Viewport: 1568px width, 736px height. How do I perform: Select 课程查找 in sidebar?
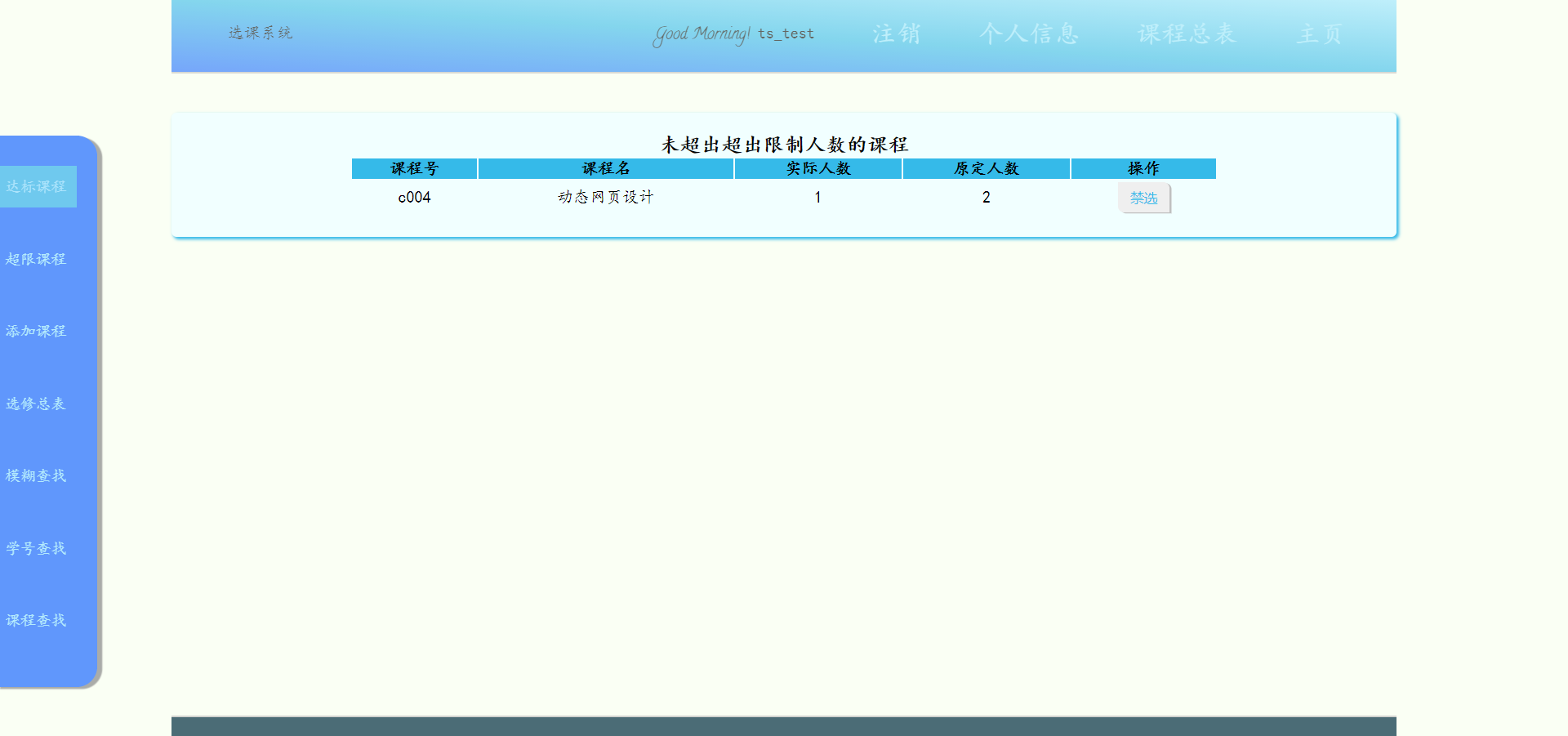click(x=36, y=621)
